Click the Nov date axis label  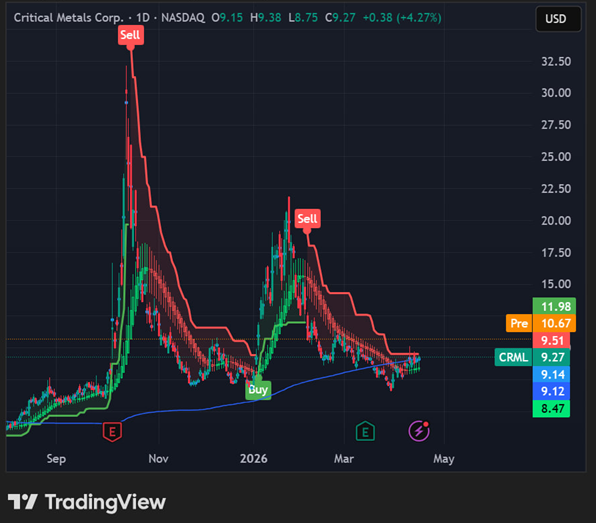click(x=158, y=459)
